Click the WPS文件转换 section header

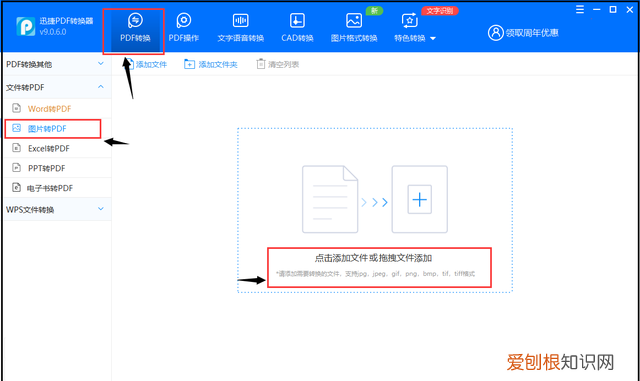point(57,209)
